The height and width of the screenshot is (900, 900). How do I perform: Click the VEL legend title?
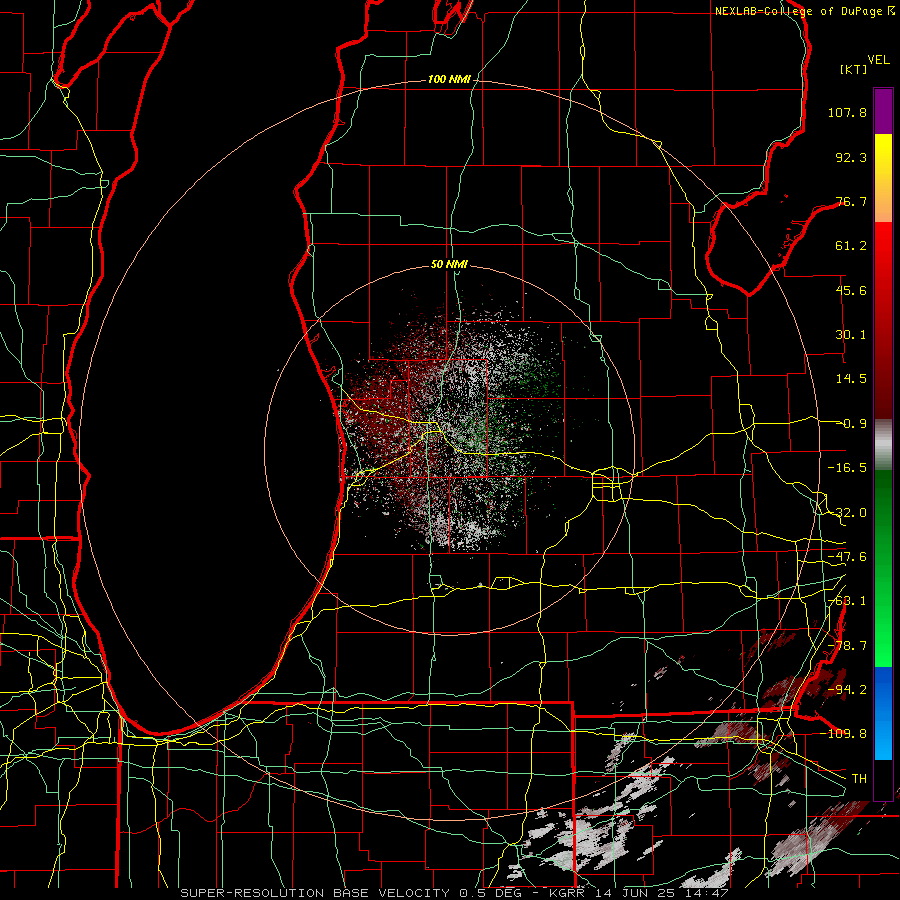click(878, 59)
